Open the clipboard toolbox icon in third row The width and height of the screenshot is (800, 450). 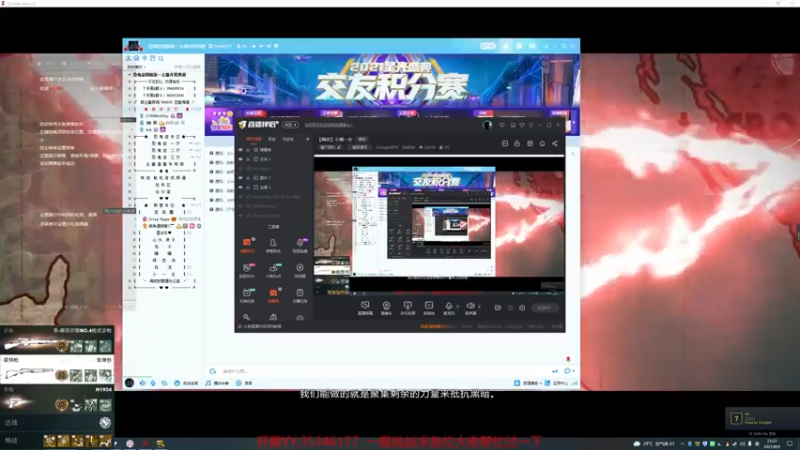(x=300, y=295)
